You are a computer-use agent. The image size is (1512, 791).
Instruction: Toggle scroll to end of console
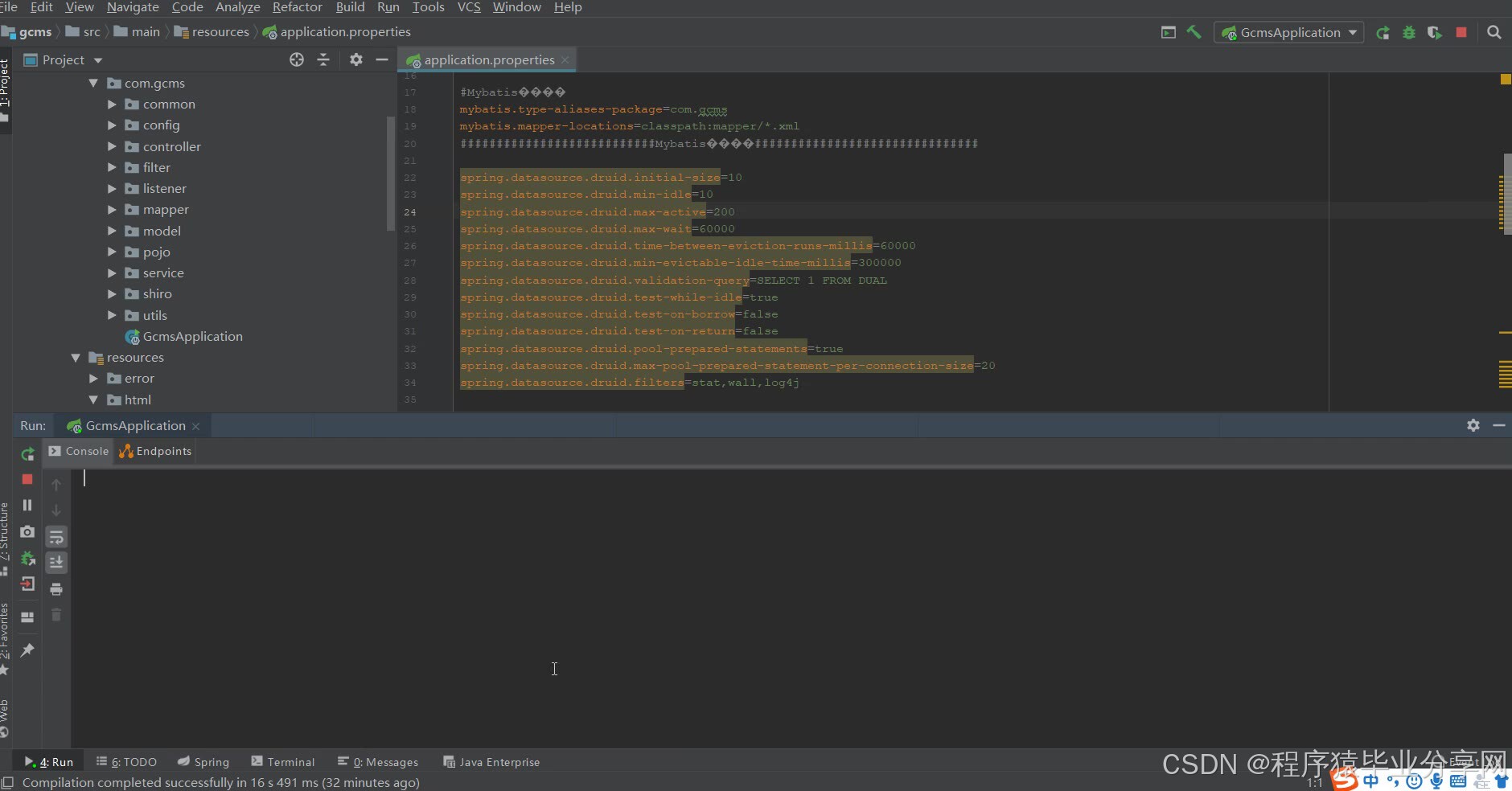pos(56,563)
